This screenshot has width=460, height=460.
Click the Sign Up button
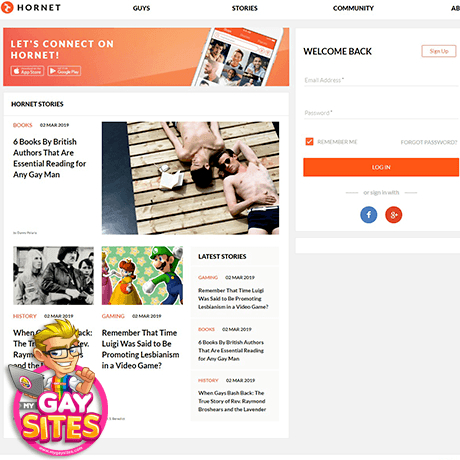[439, 51]
